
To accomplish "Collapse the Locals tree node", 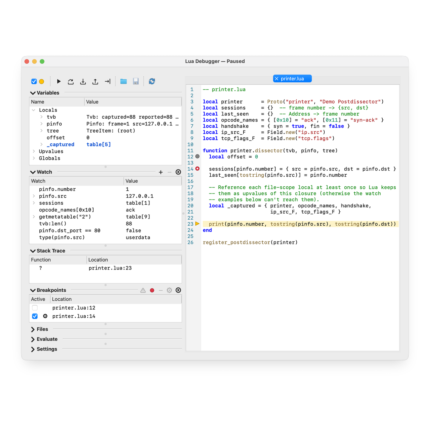I will pos(34,110).
